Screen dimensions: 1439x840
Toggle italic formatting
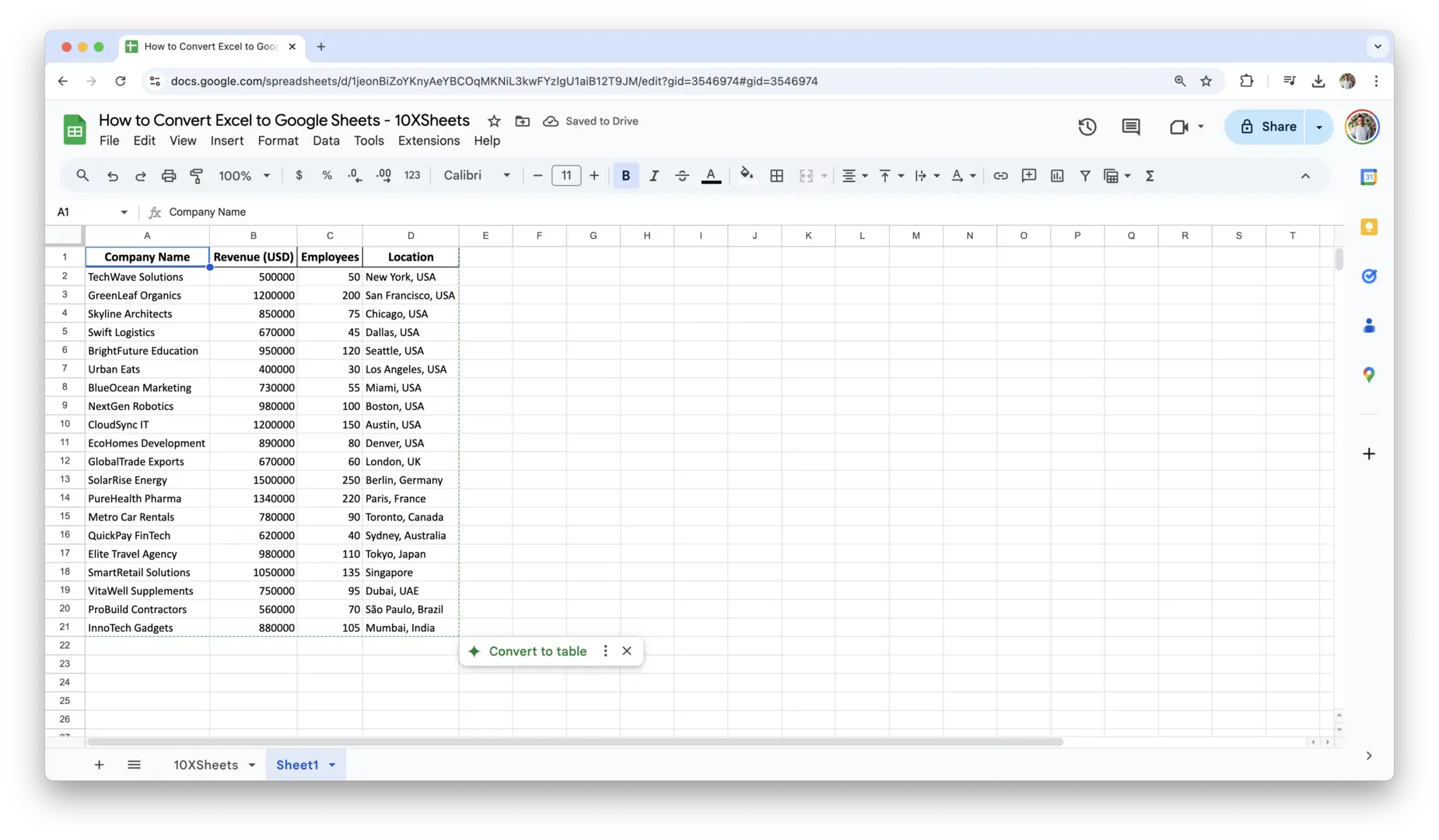(x=653, y=176)
